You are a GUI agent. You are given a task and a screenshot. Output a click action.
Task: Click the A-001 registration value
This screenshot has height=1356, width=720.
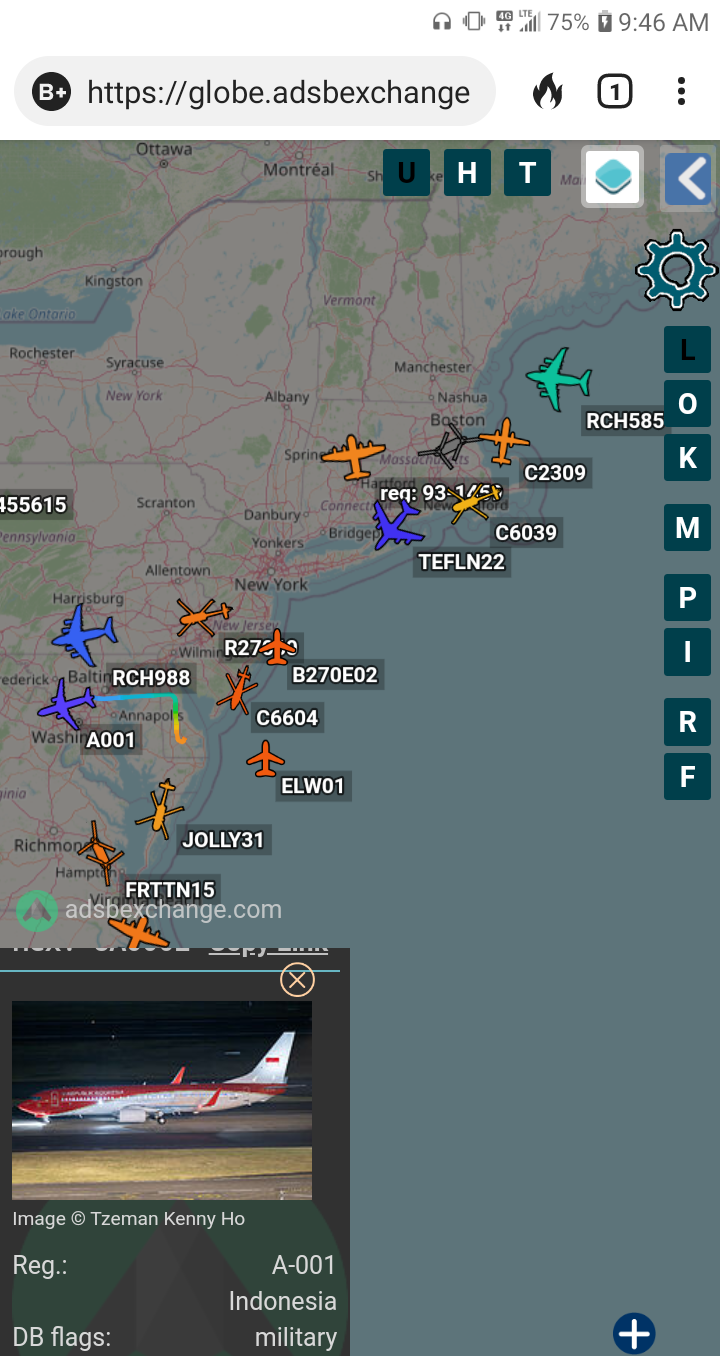tap(304, 1265)
